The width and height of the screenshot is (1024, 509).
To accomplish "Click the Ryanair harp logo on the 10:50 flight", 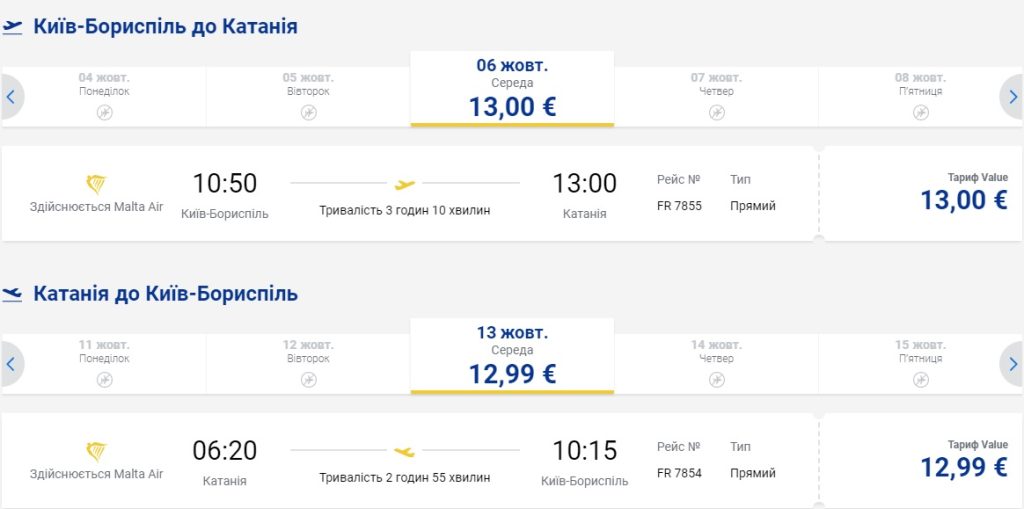I will (96, 184).
